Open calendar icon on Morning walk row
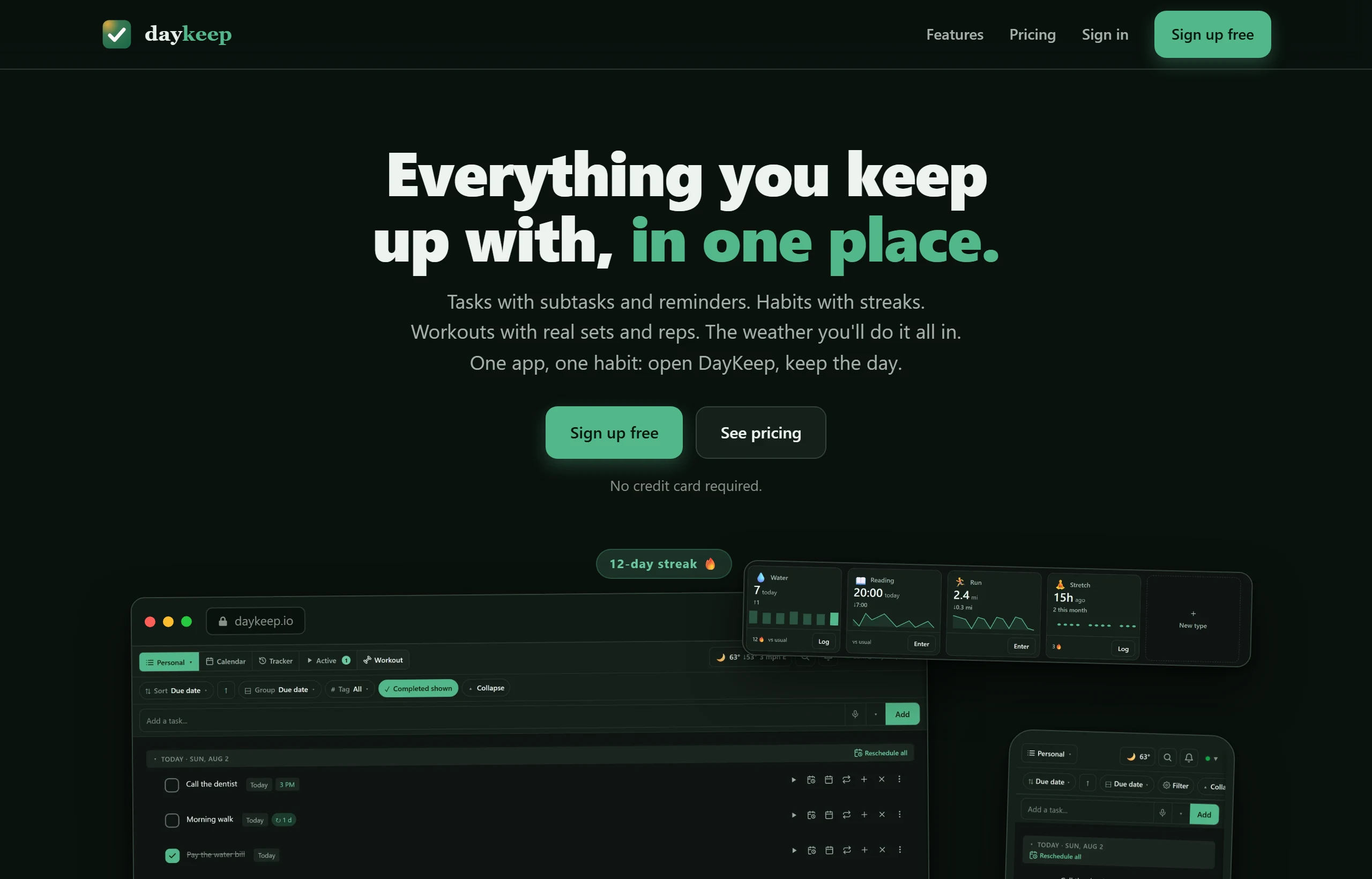1372x879 pixels. pyautogui.click(x=829, y=815)
